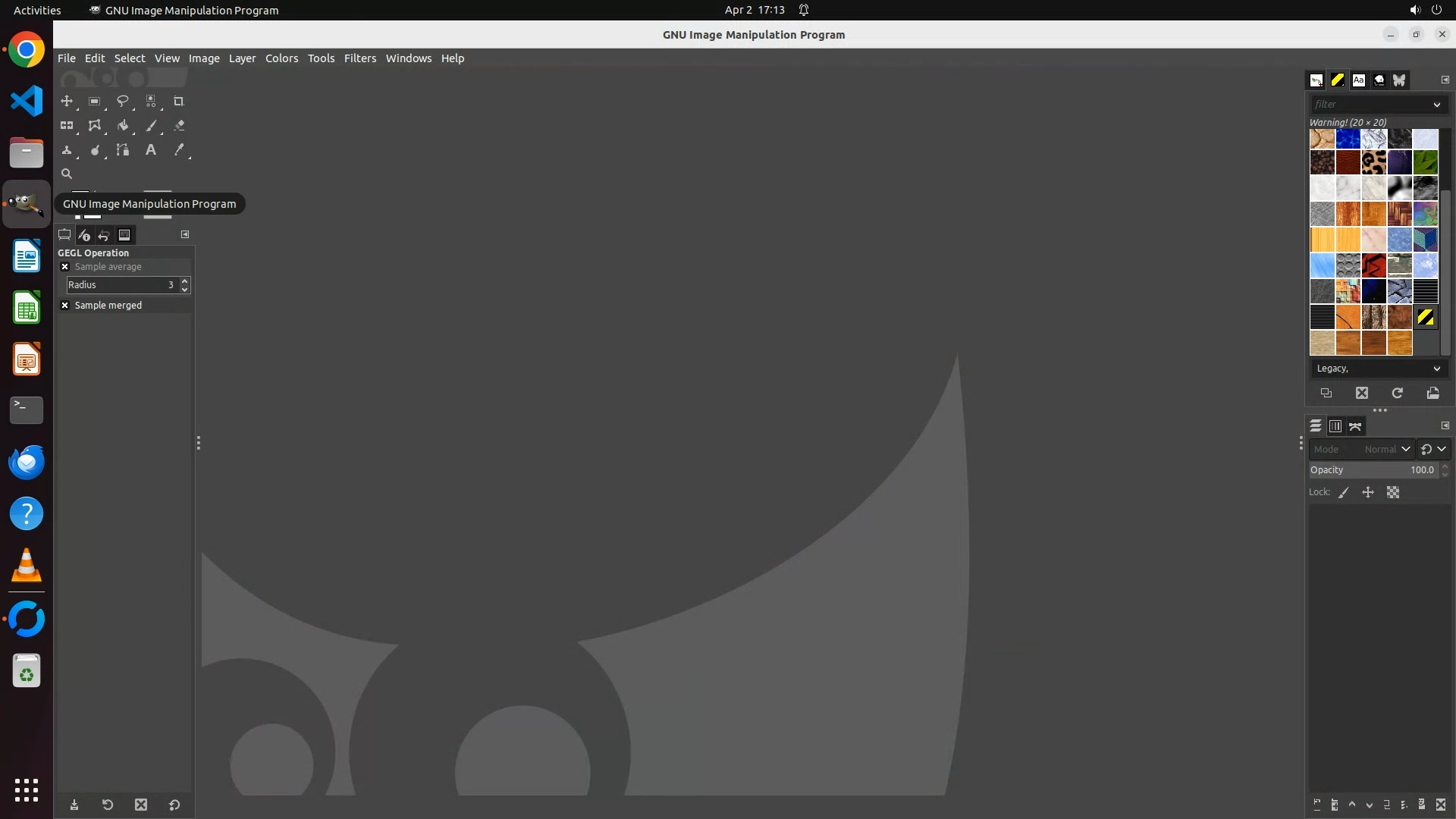The image size is (1456, 819).
Task: Toggle the Sample average checkbox
Action: [65, 267]
